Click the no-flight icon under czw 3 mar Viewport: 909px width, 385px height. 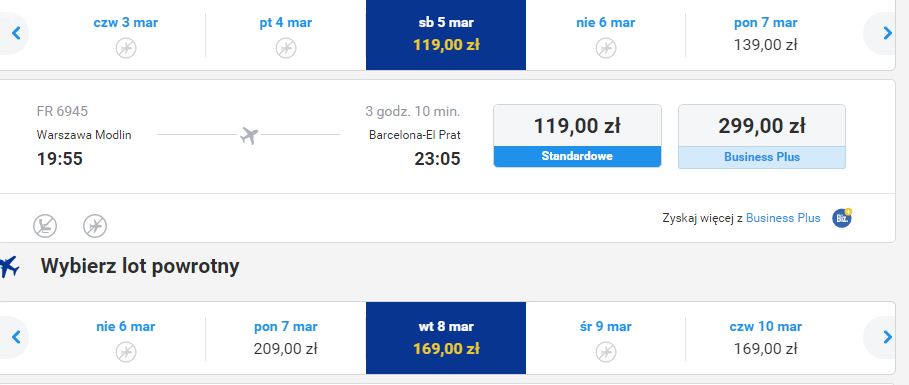point(126,48)
